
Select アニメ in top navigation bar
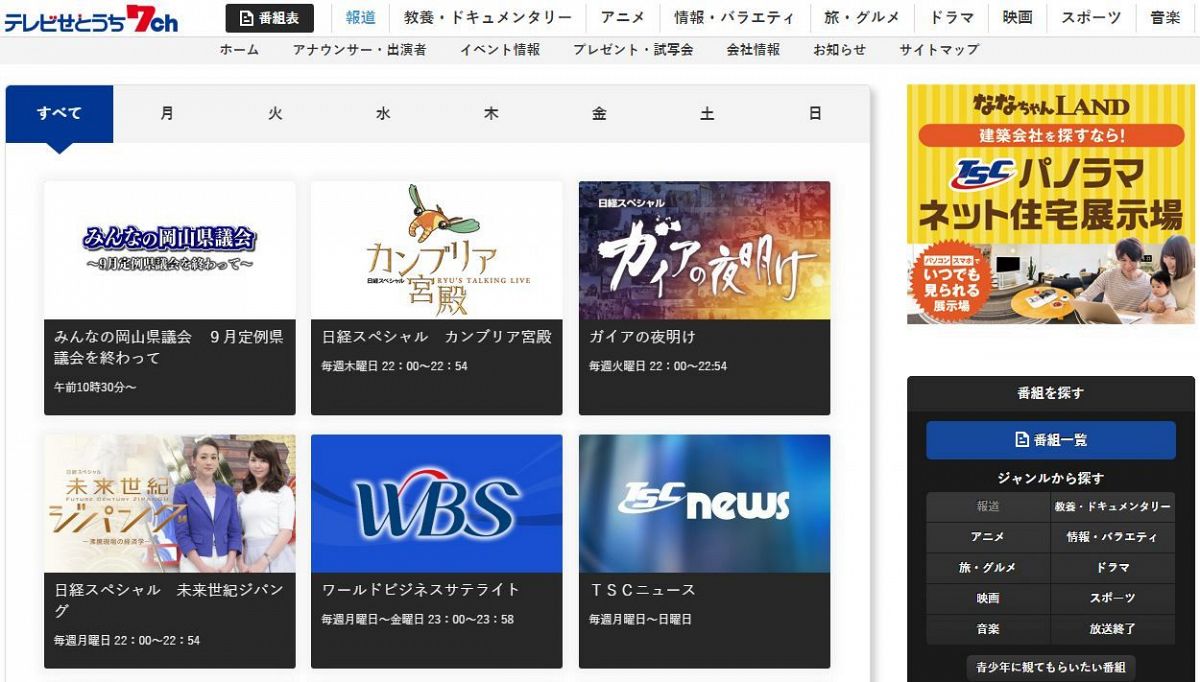[623, 18]
